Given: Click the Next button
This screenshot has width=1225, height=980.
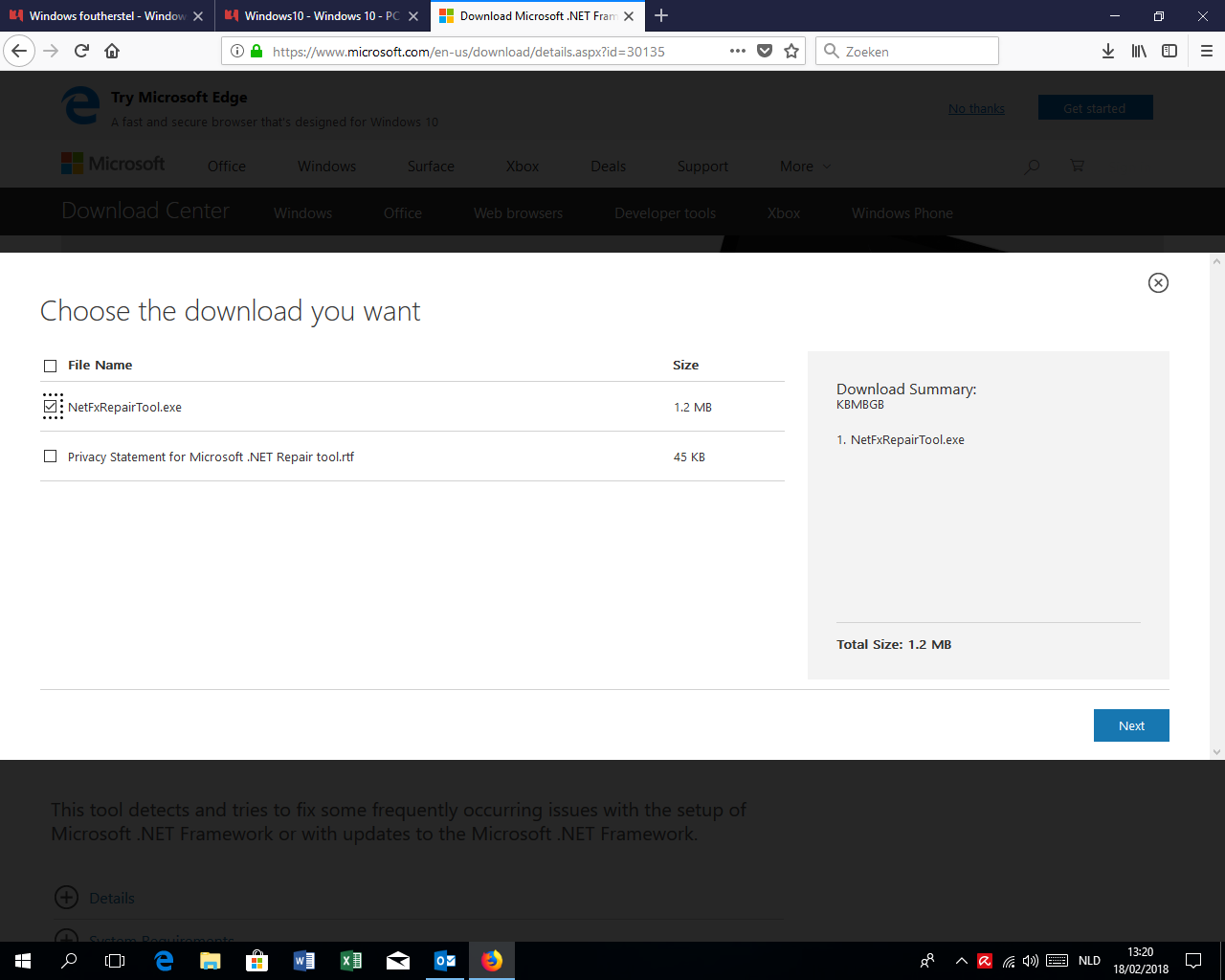Looking at the screenshot, I should point(1131,725).
